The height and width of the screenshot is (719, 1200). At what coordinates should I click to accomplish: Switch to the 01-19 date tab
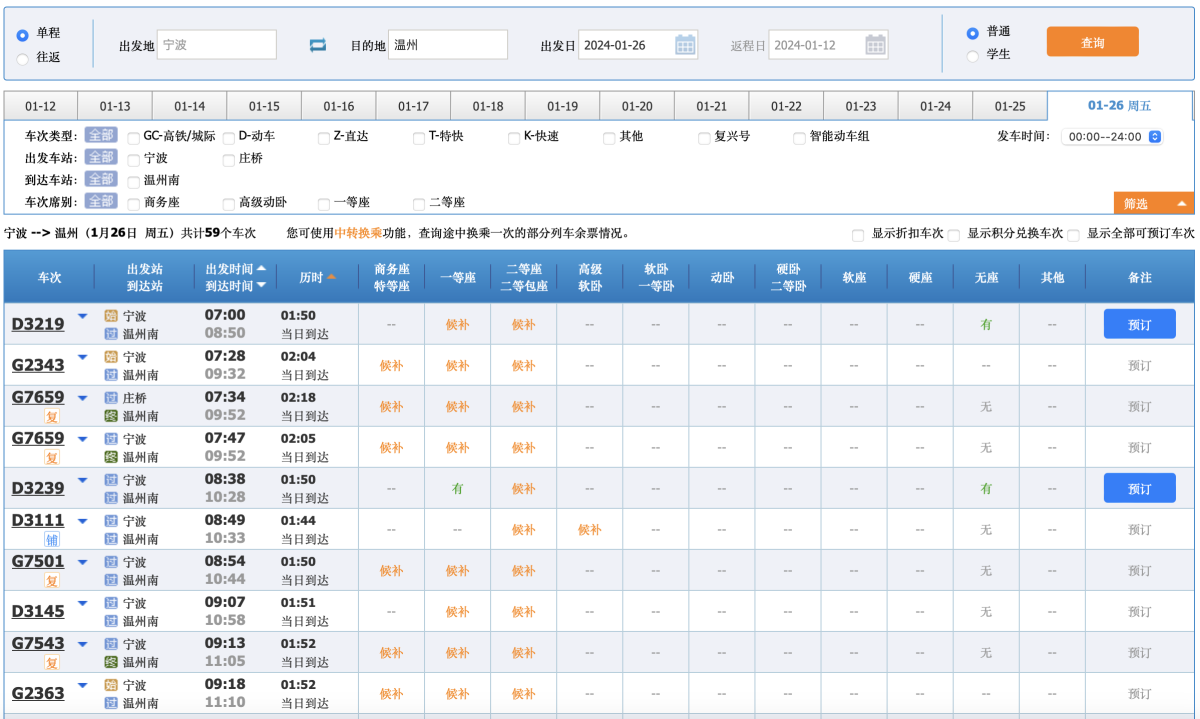click(562, 106)
